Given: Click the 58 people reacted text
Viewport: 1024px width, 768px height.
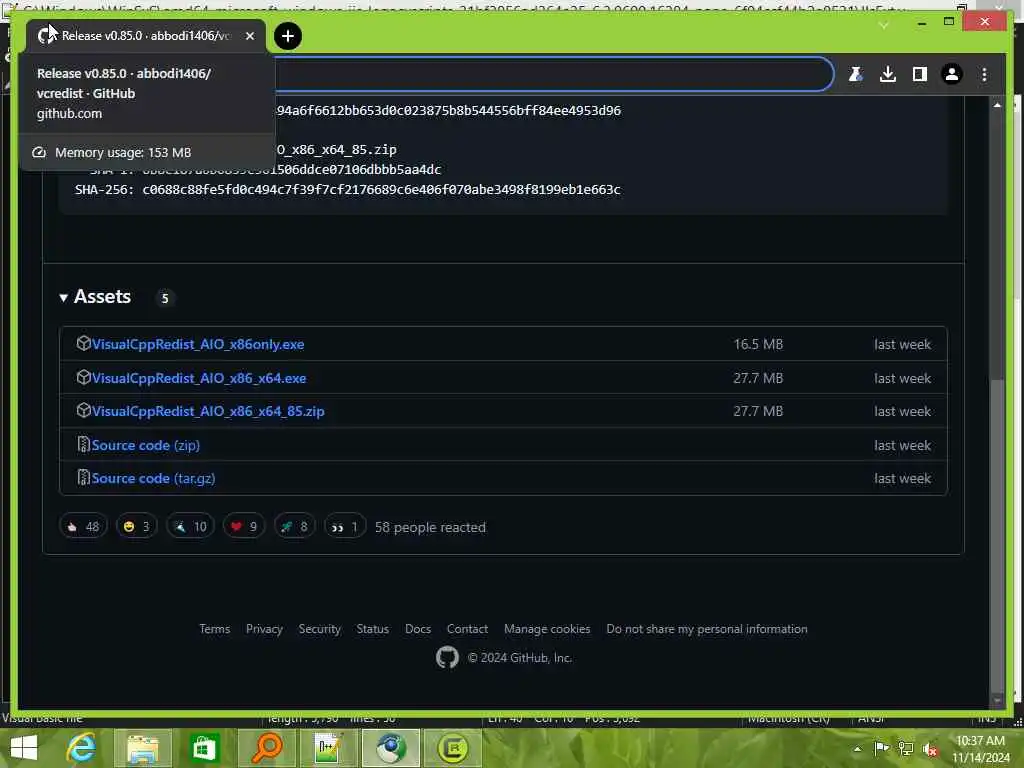Looking at the screenshot, I should [430, 527].
